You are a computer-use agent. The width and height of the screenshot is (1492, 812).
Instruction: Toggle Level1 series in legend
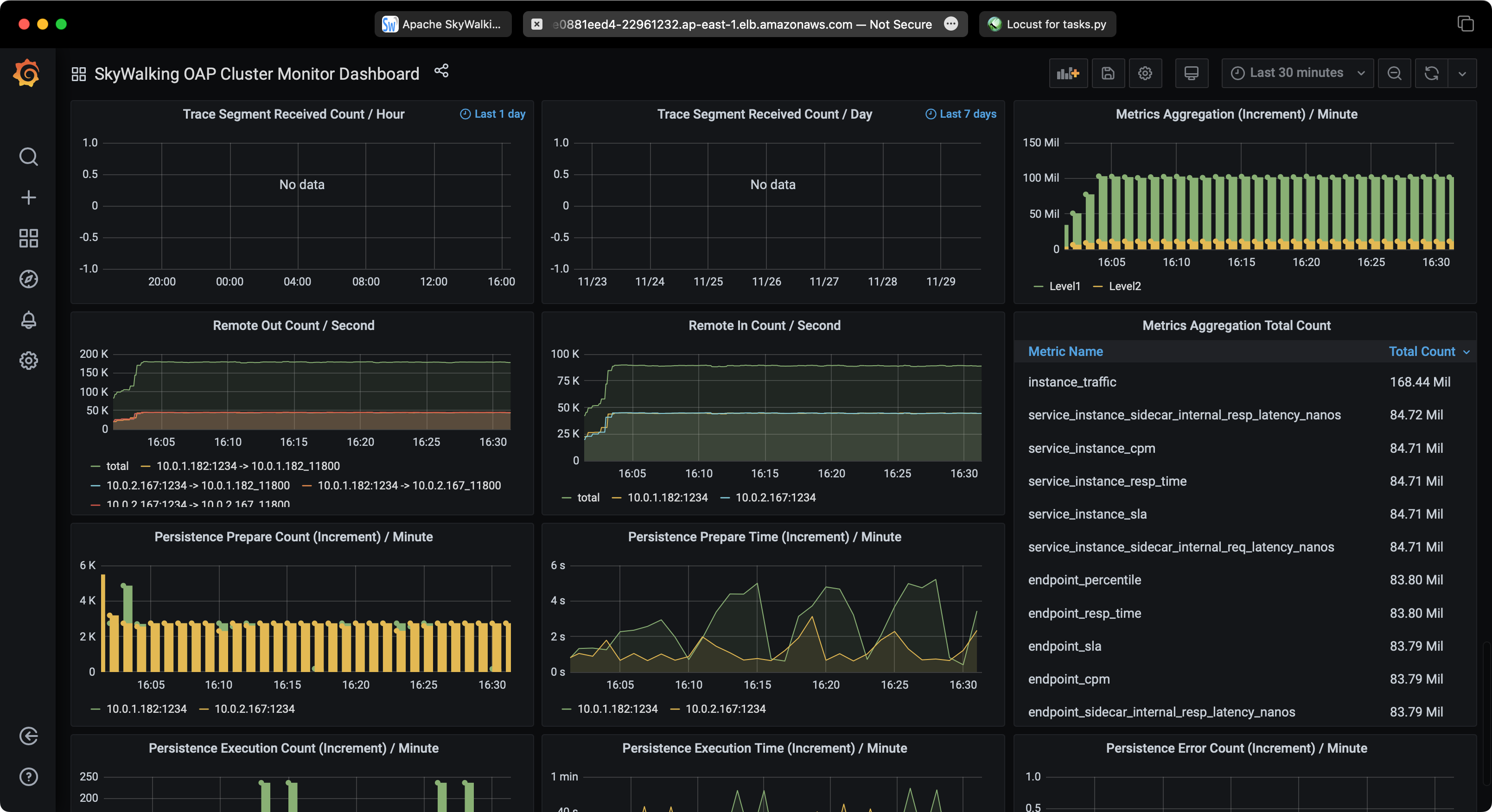[x=1064, y=286]
